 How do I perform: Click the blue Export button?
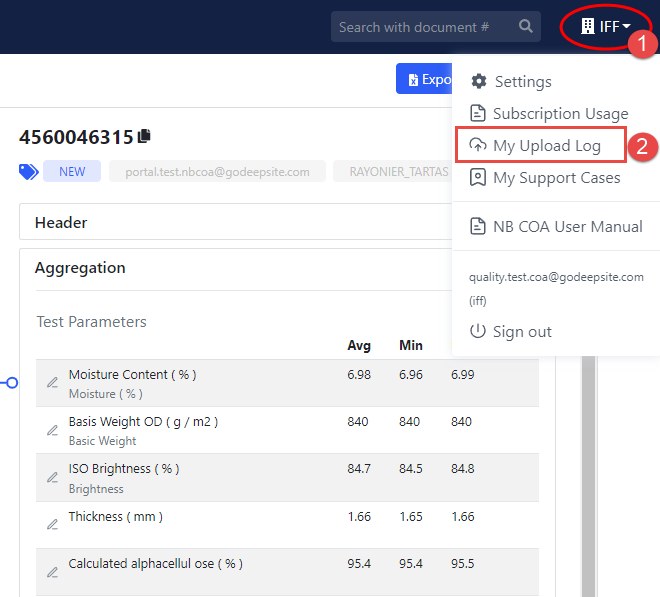coord(424,79)
